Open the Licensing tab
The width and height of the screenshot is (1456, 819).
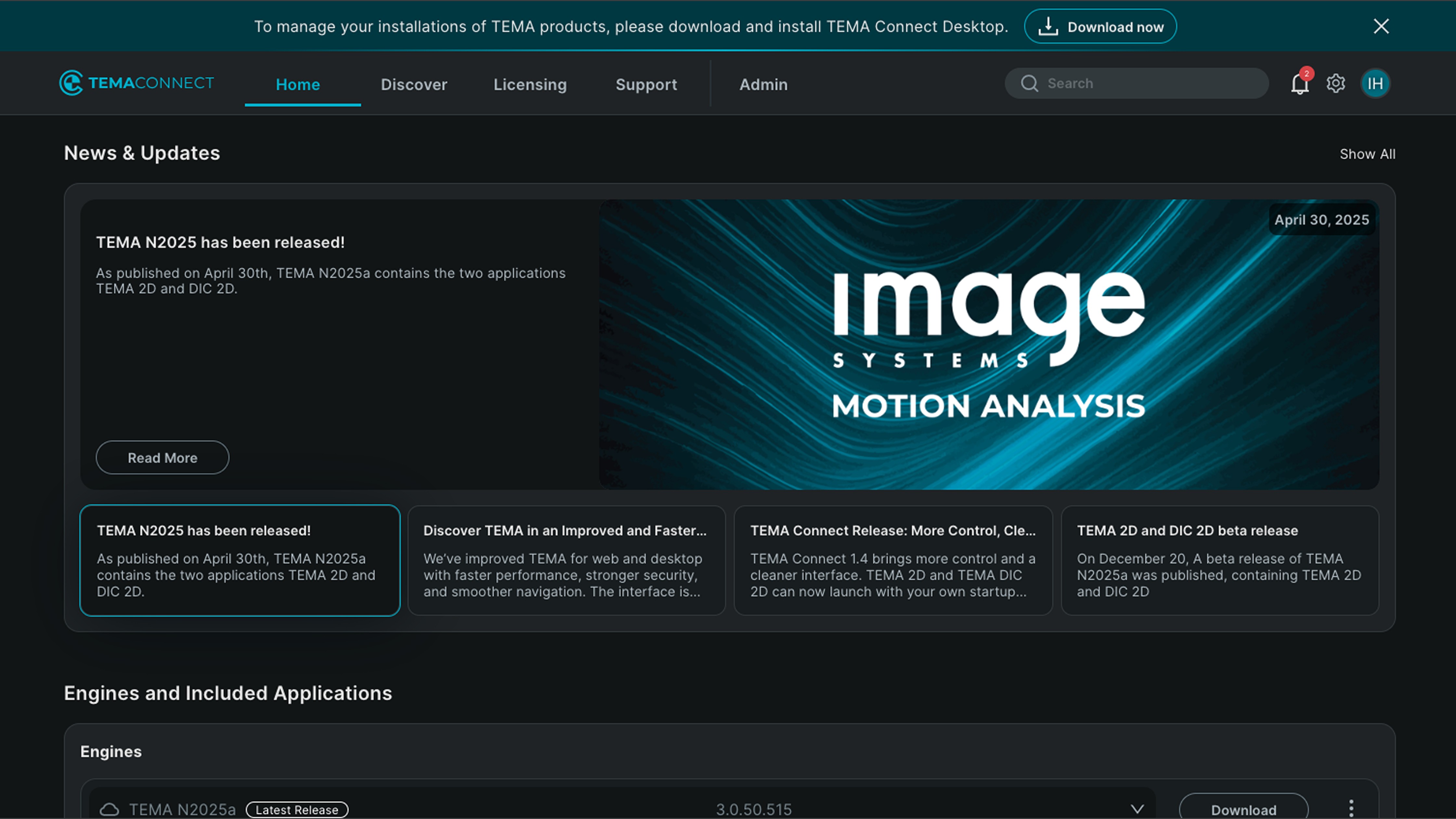tap(530, 84)
